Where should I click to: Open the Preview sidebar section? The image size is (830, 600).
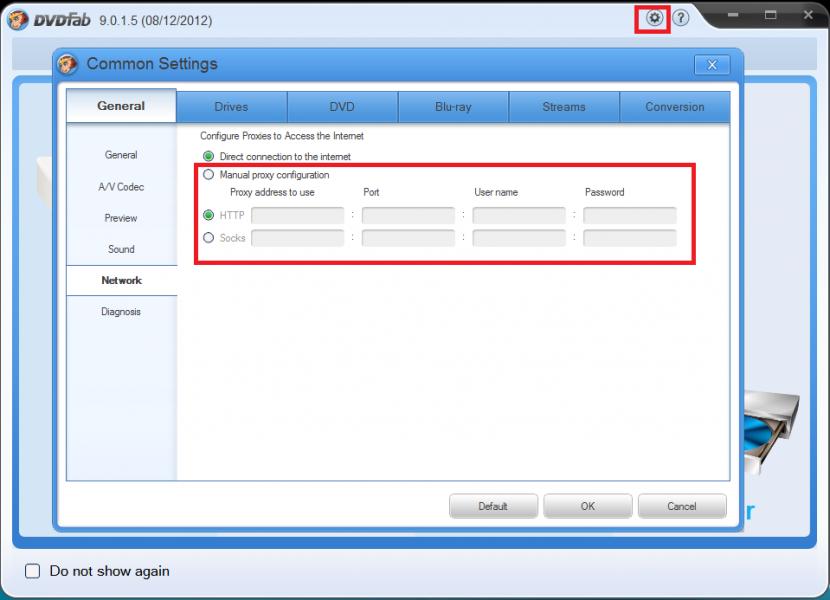point(121,218)
